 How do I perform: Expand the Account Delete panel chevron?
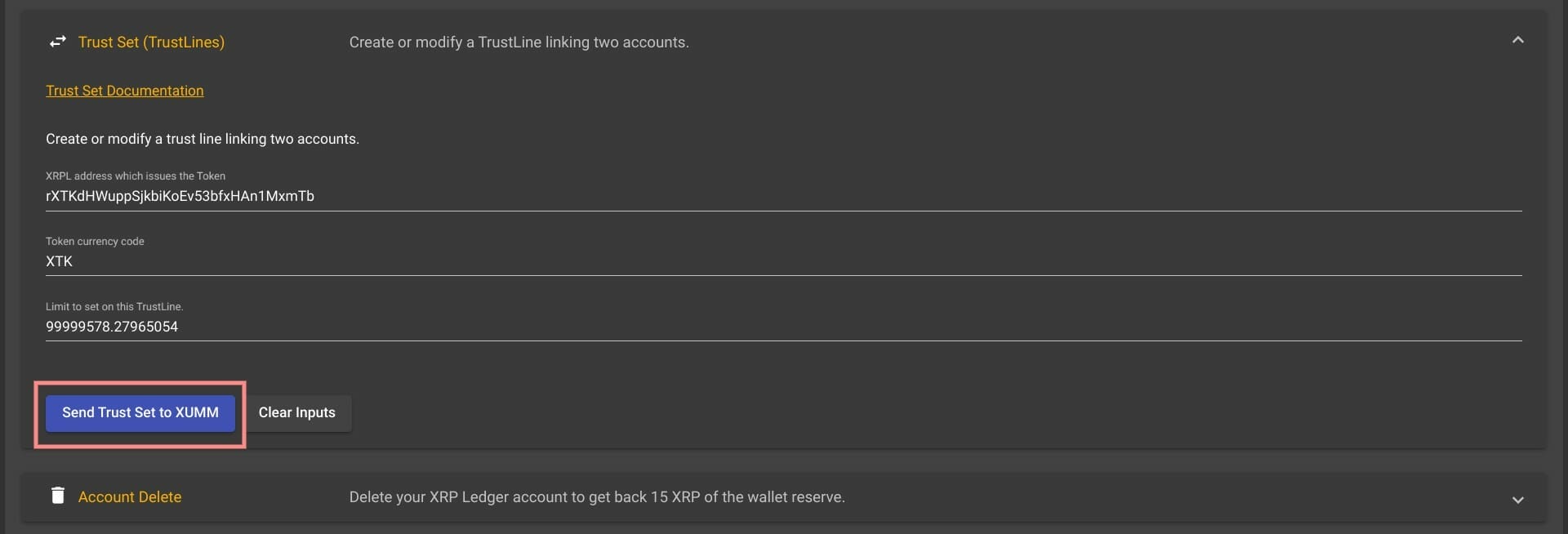(x=1517, y=500)
